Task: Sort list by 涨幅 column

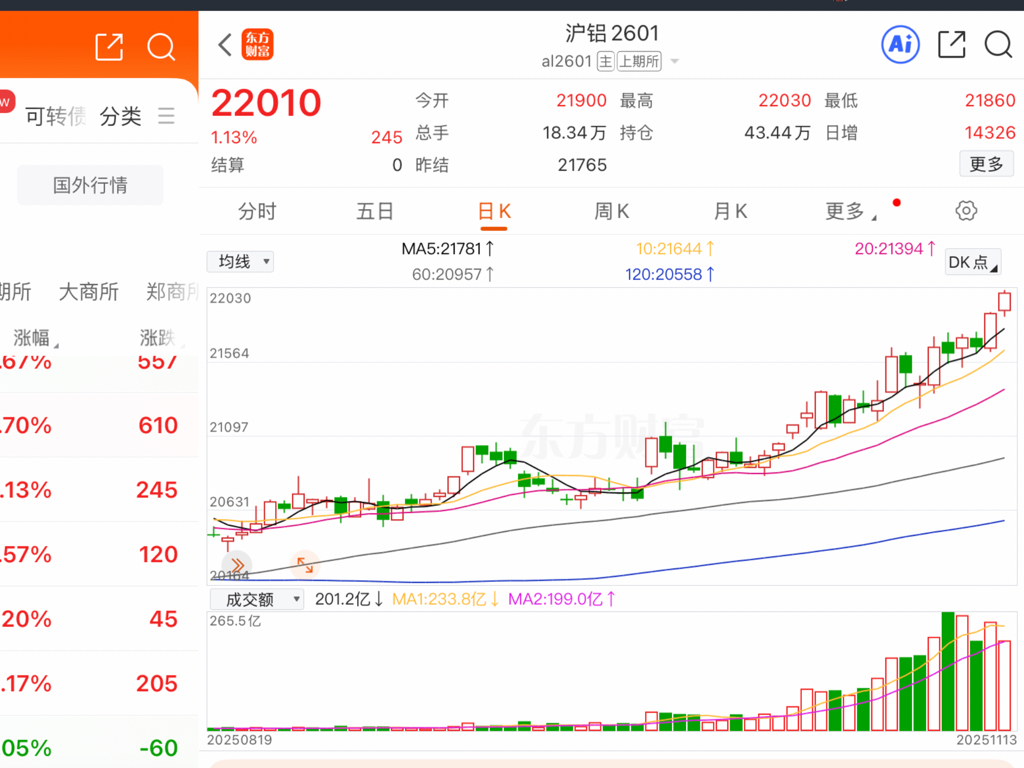Action: [x=36, y=338]
